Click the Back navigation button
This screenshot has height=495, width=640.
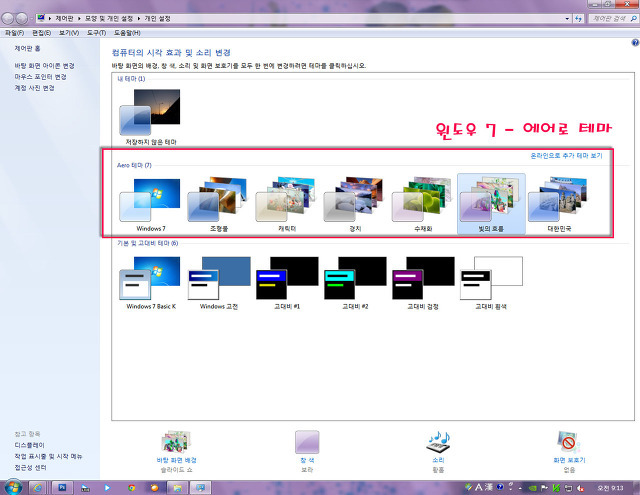coord(8,18)
